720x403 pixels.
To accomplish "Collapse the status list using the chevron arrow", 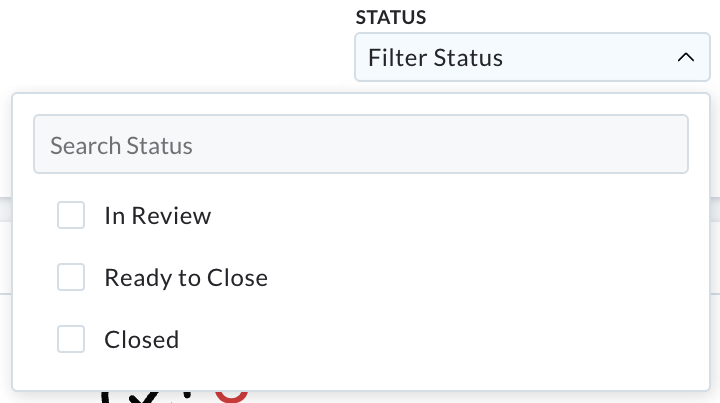I will [x=686, y=57].
